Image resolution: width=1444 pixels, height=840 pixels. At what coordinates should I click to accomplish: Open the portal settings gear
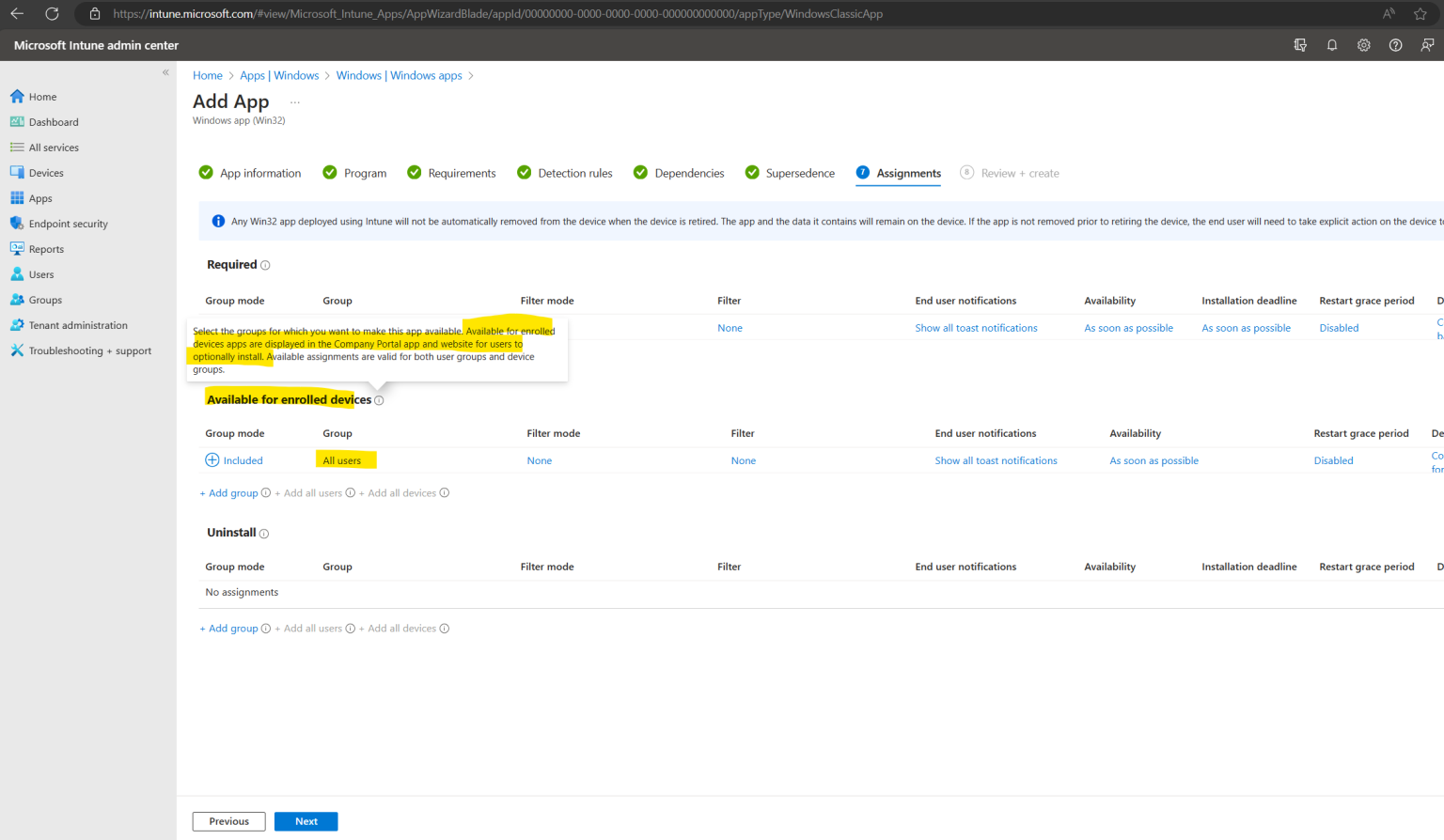pyautogui.click(x=1364, y=44)
